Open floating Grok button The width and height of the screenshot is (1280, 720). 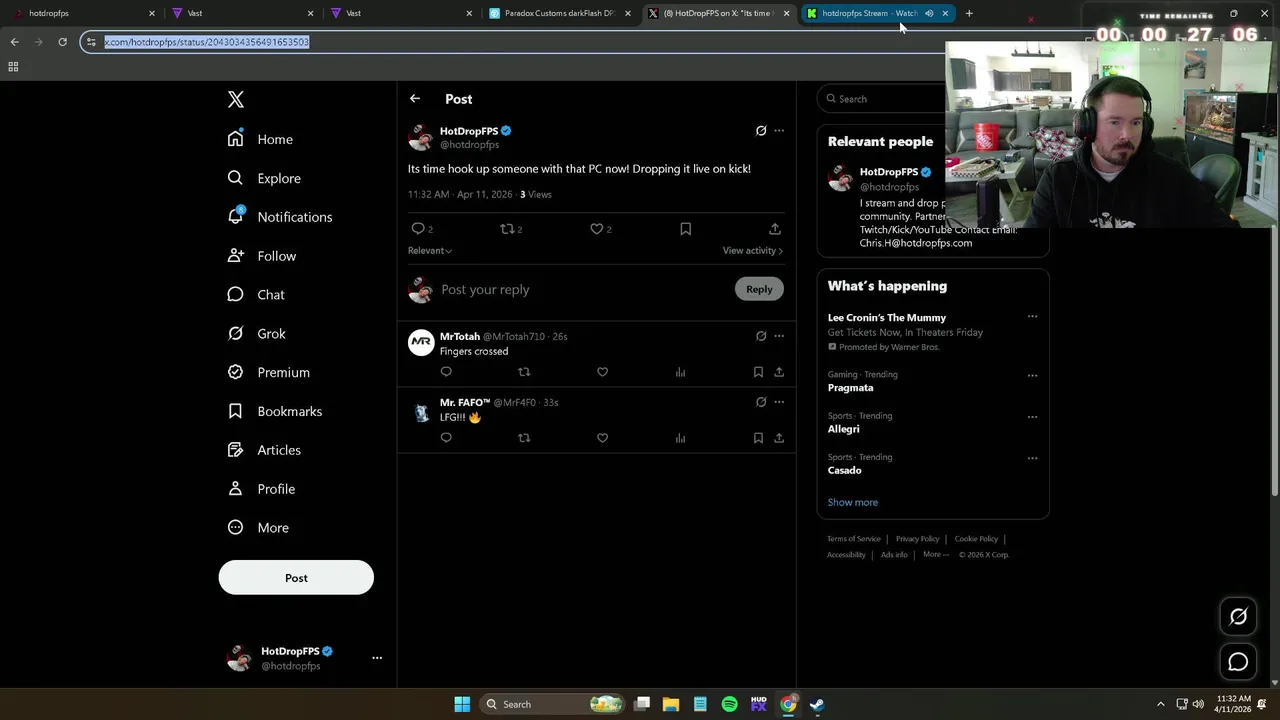(x=1238, y=617)
